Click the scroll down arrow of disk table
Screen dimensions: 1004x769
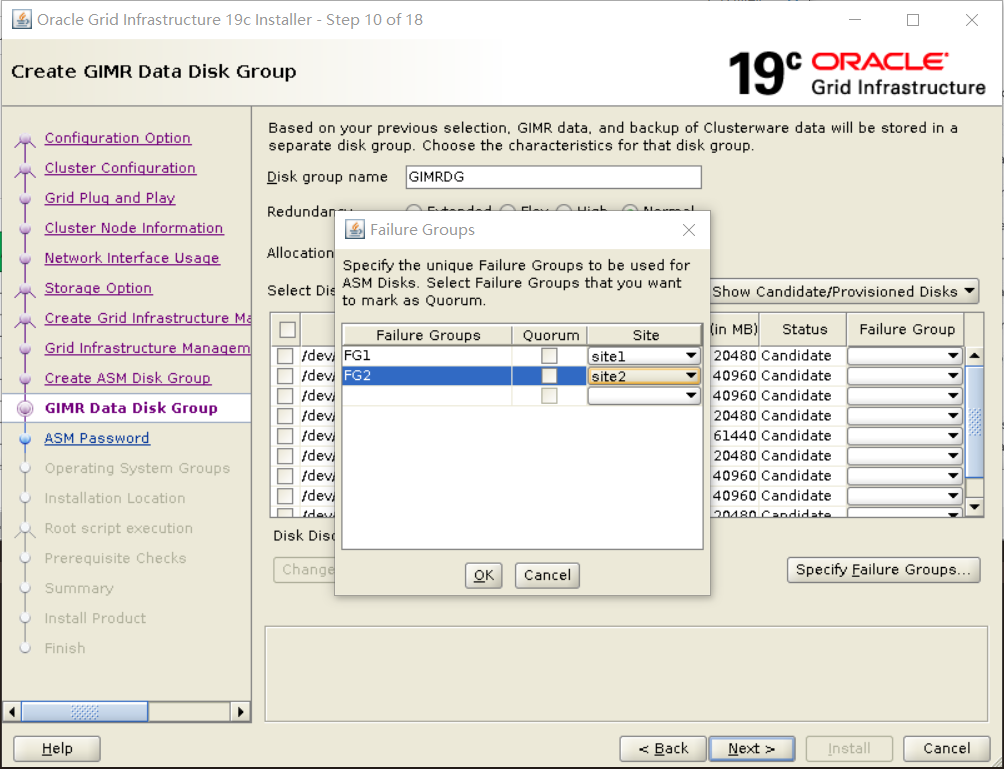click(x=974, y=506)
